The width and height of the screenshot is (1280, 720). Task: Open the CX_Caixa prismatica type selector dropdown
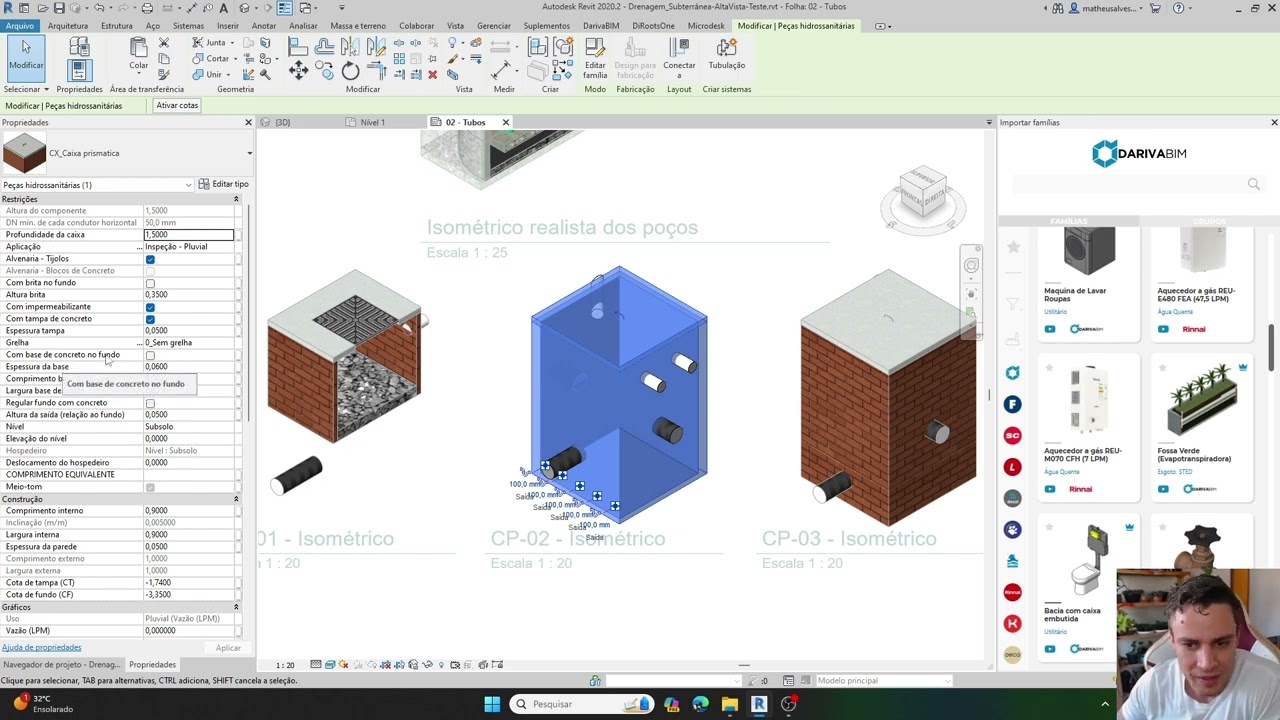pos(249,153)
